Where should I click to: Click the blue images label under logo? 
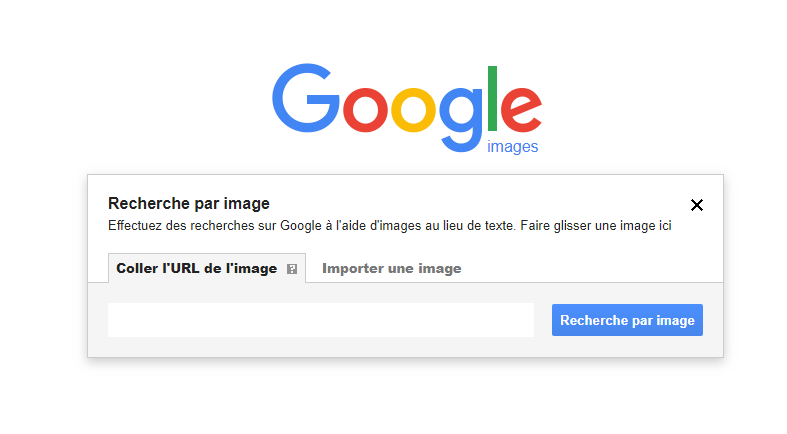click(x=512, y=147)
